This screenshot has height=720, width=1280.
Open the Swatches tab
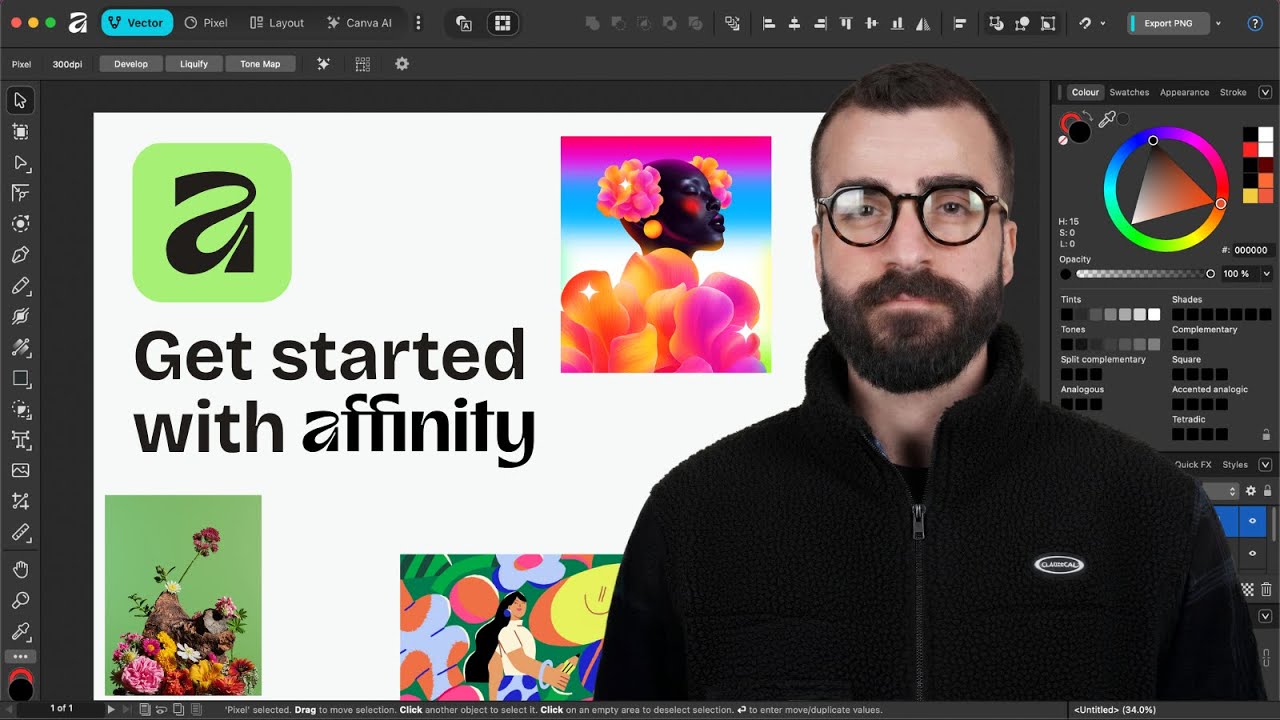coord(1129,92)
